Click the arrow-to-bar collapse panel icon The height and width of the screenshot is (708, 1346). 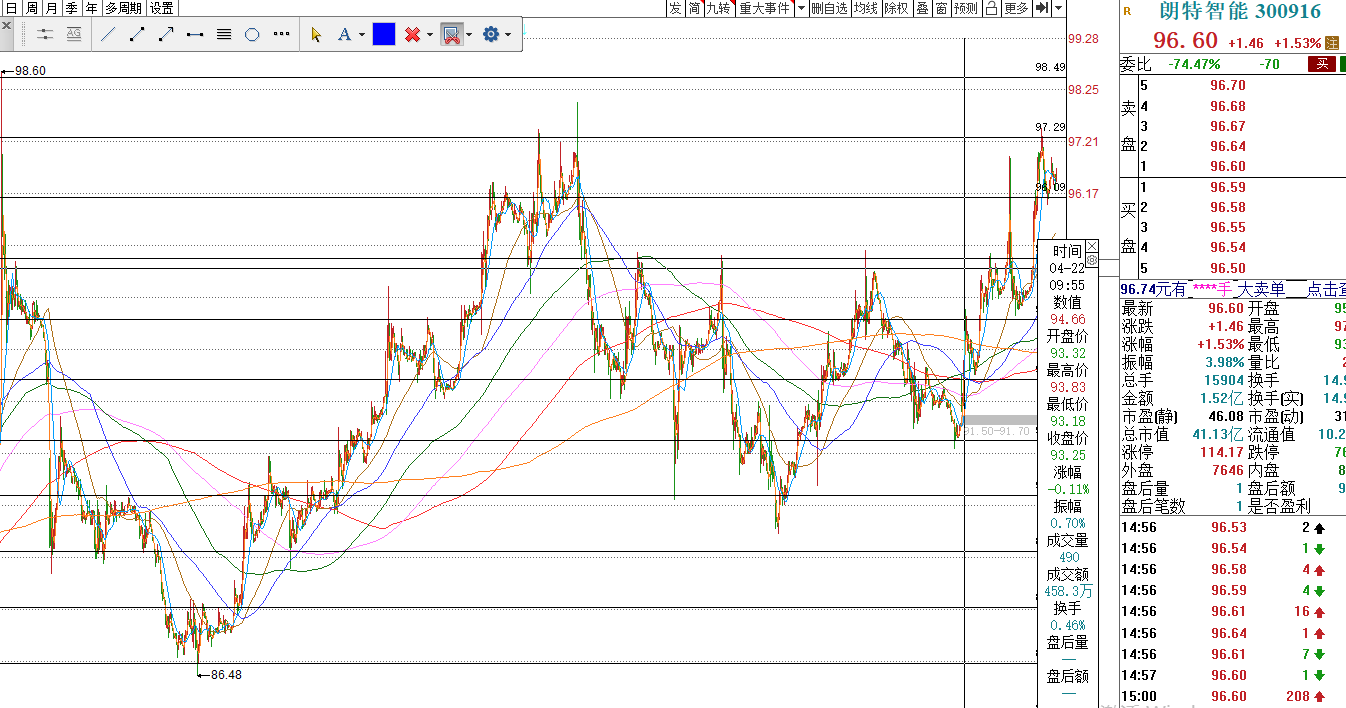click(x=1041, y=8)
